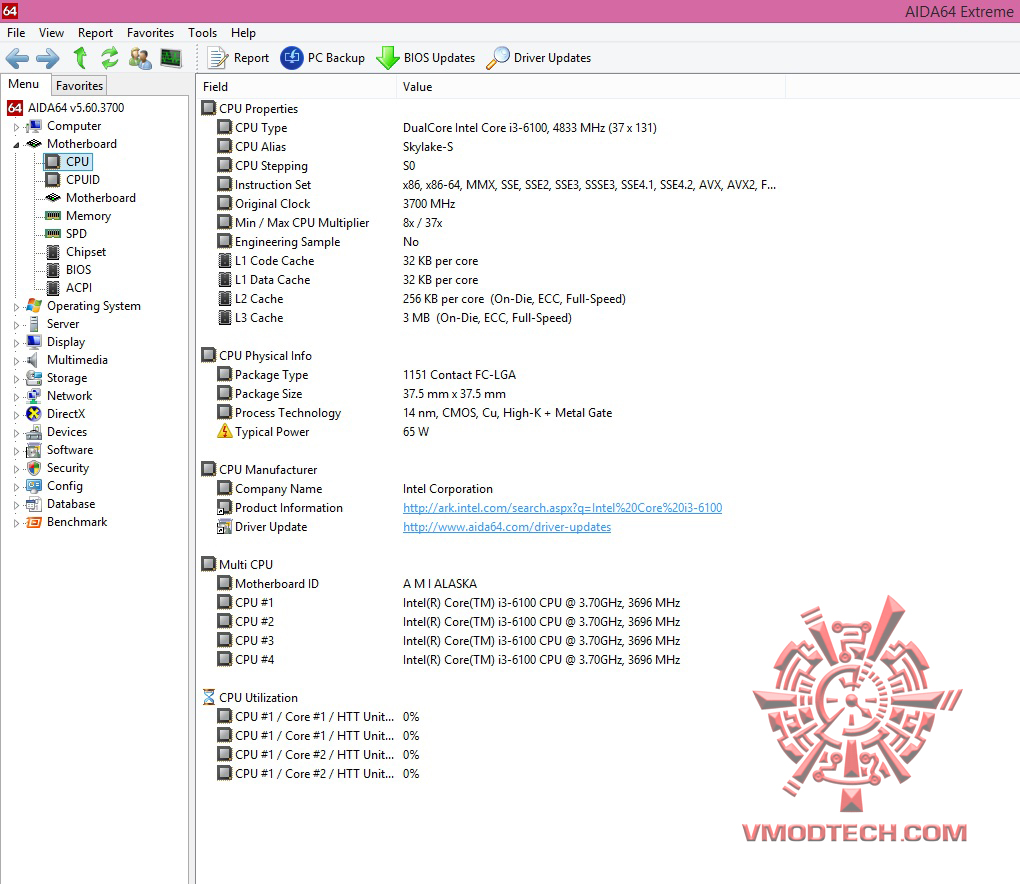
Task: Sort by the Field column header
Action: coord(297,87)
